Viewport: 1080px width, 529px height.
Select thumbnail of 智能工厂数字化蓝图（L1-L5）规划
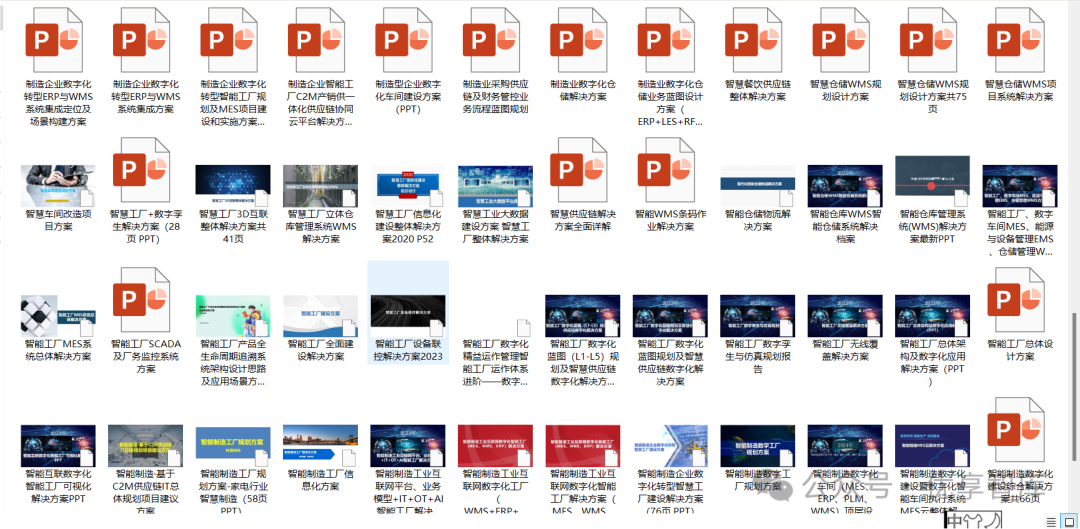coord(583,315)
